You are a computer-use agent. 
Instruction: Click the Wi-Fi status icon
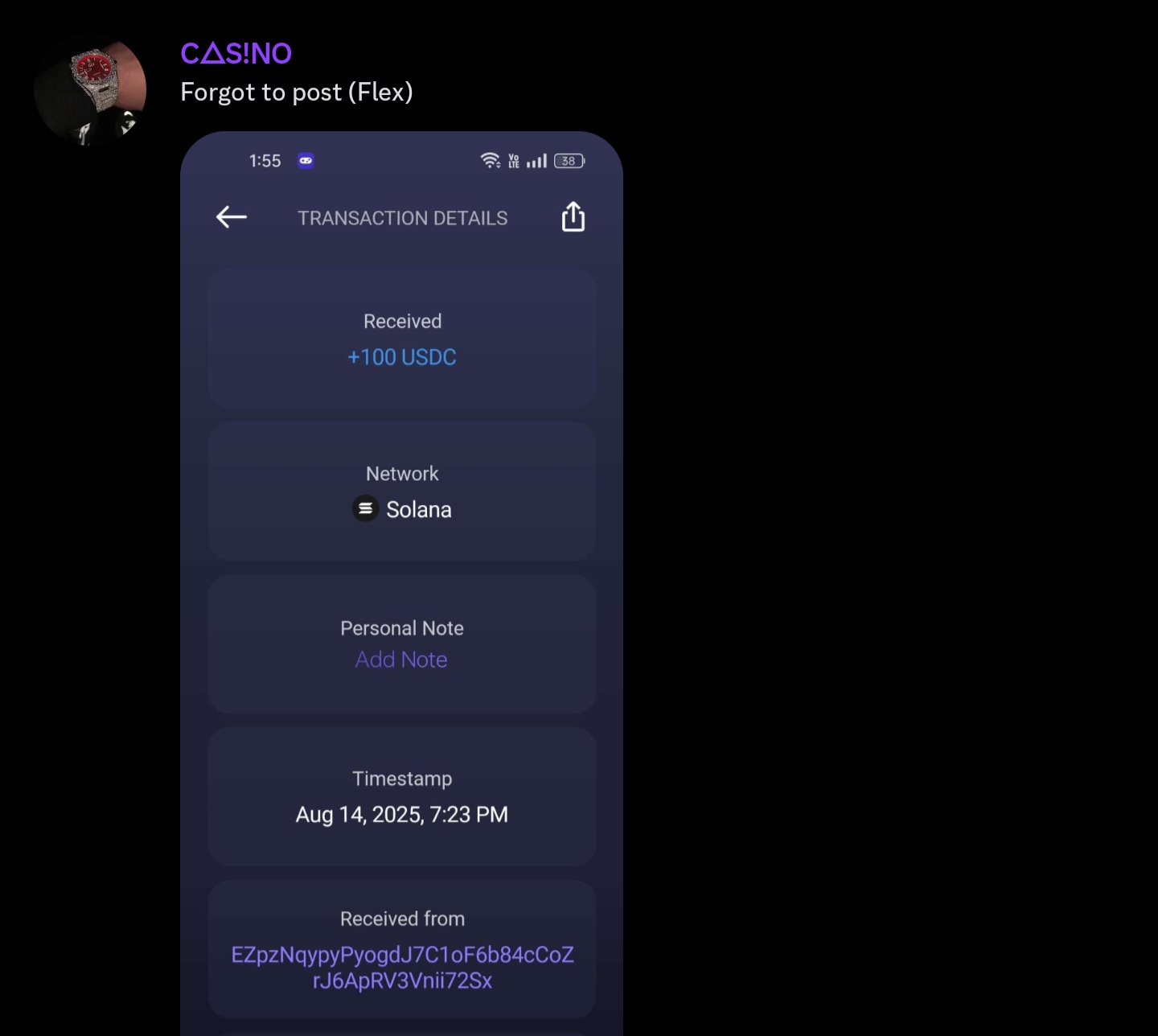tap(491, 160)
